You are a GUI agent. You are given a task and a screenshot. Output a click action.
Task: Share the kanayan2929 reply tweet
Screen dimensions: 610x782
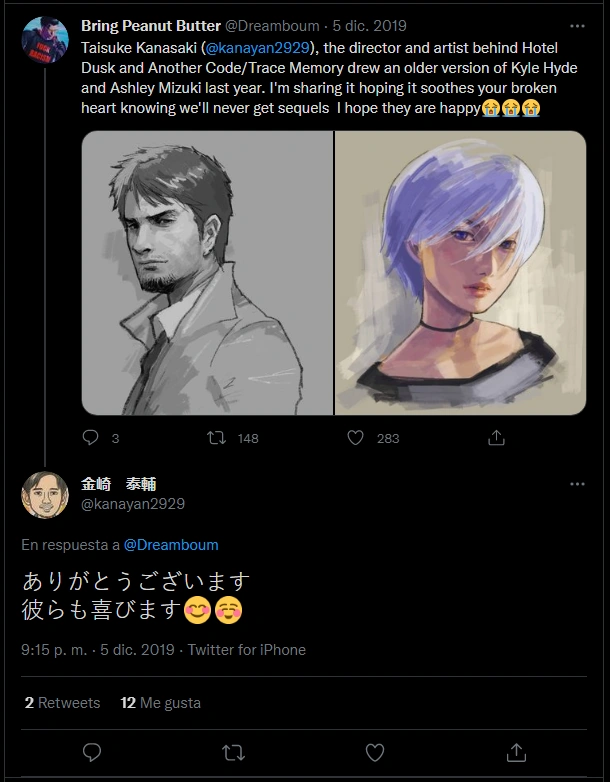[x=516, y=751]
